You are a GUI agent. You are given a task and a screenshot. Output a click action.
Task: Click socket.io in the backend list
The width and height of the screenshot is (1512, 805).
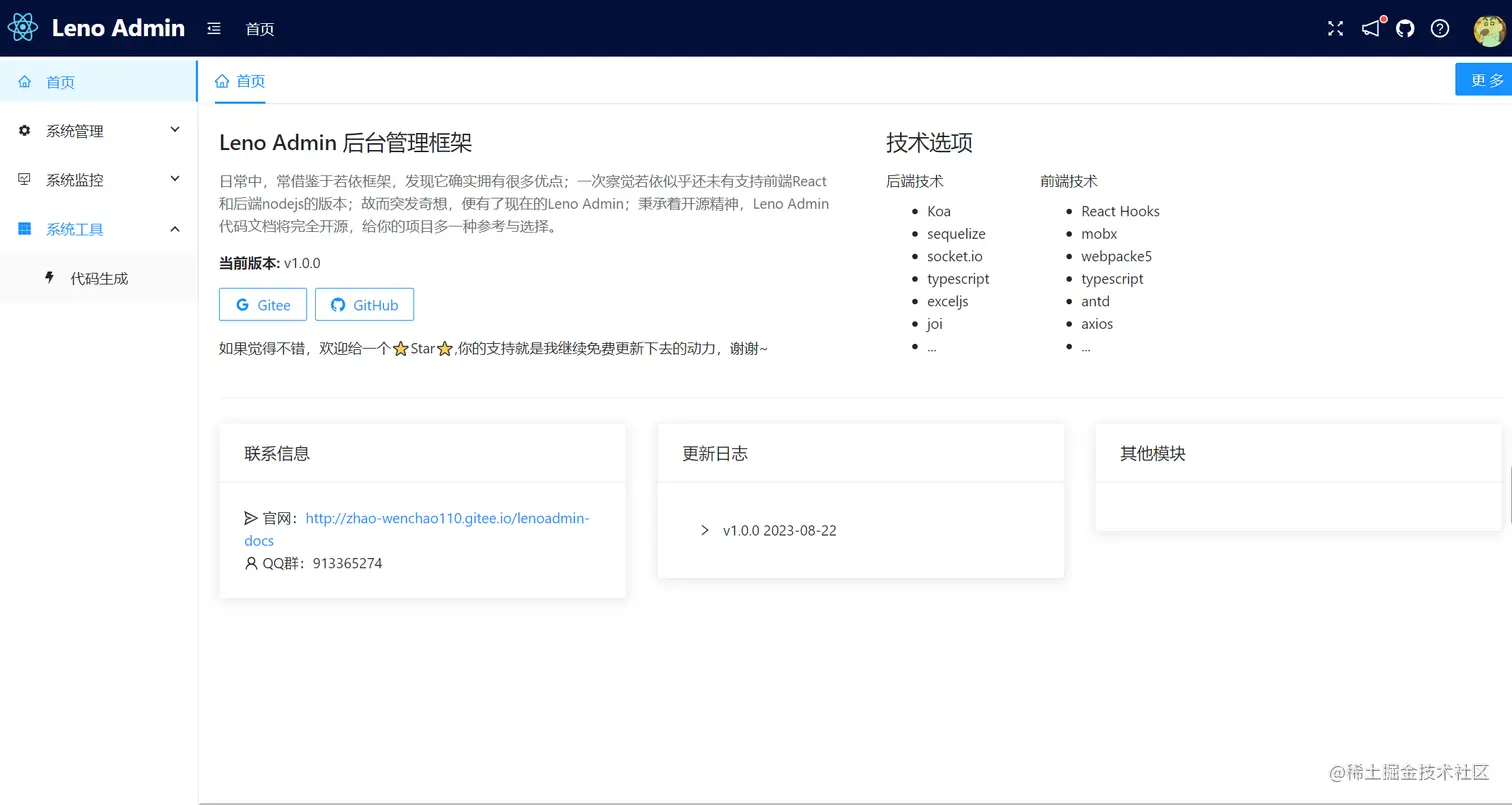[x=955, y=256]
